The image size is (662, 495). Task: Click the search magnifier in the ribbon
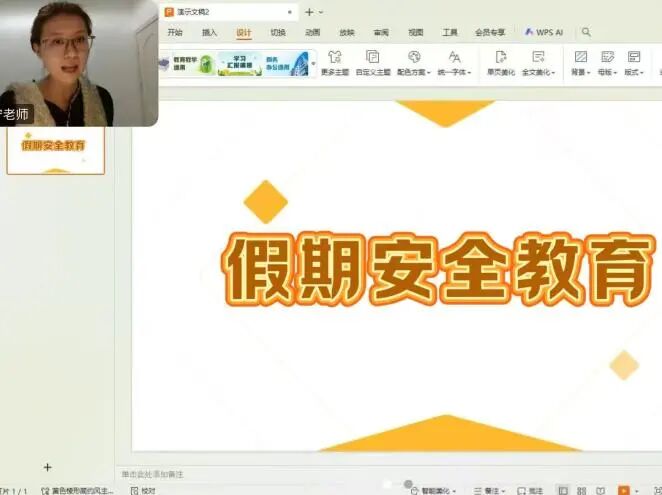[586, 32]
